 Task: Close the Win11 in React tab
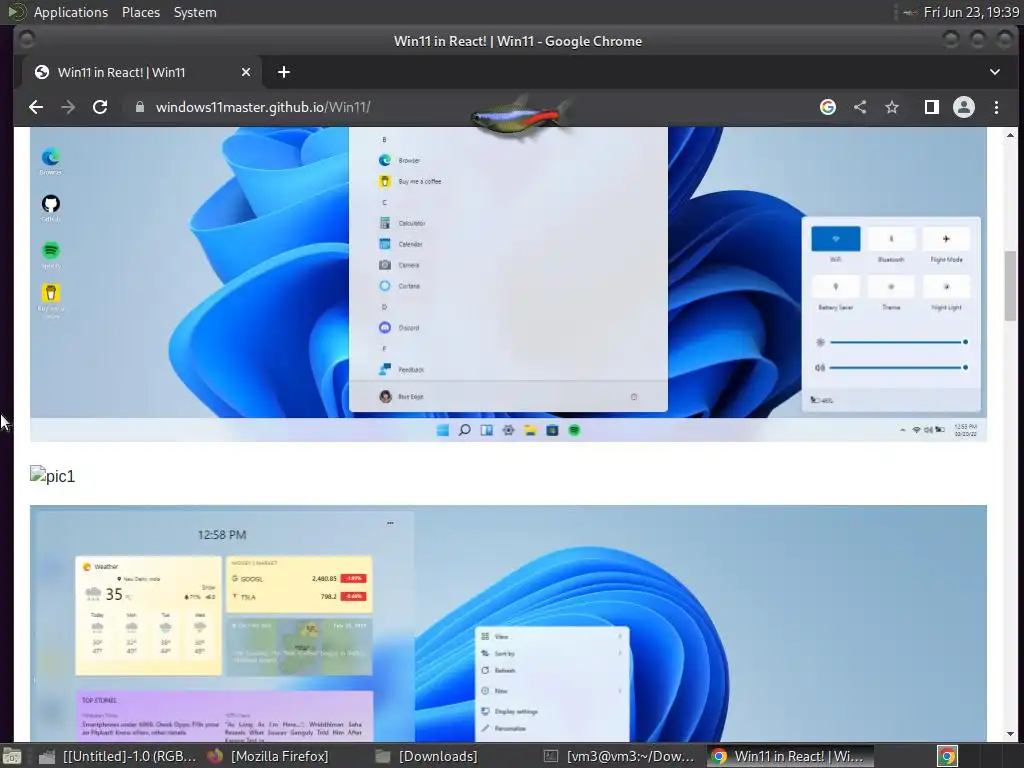246,72
